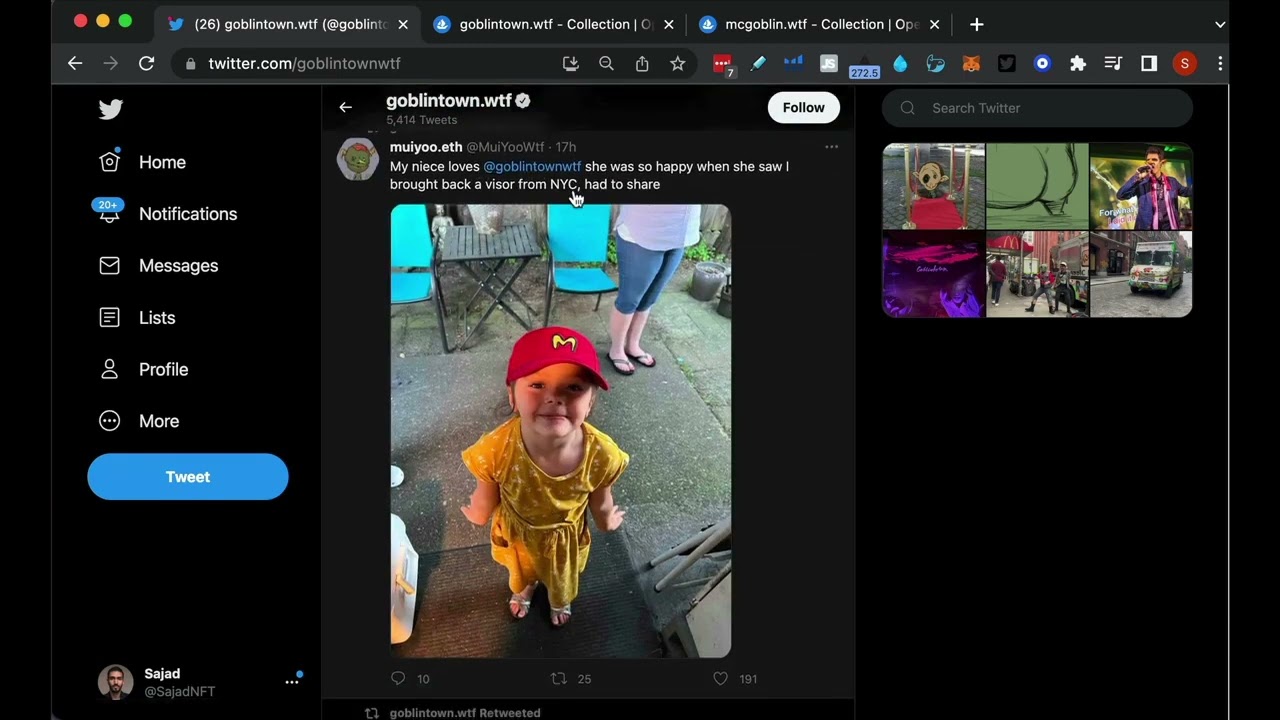The image size is (1280, 720).
Task: Click the reply icon with 10 replies
Action: tap(398, 679)
